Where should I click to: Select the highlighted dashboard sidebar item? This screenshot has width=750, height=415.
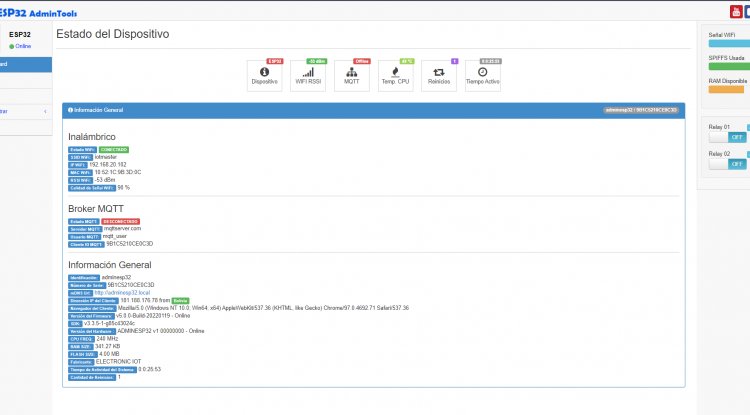coord(25,64)
